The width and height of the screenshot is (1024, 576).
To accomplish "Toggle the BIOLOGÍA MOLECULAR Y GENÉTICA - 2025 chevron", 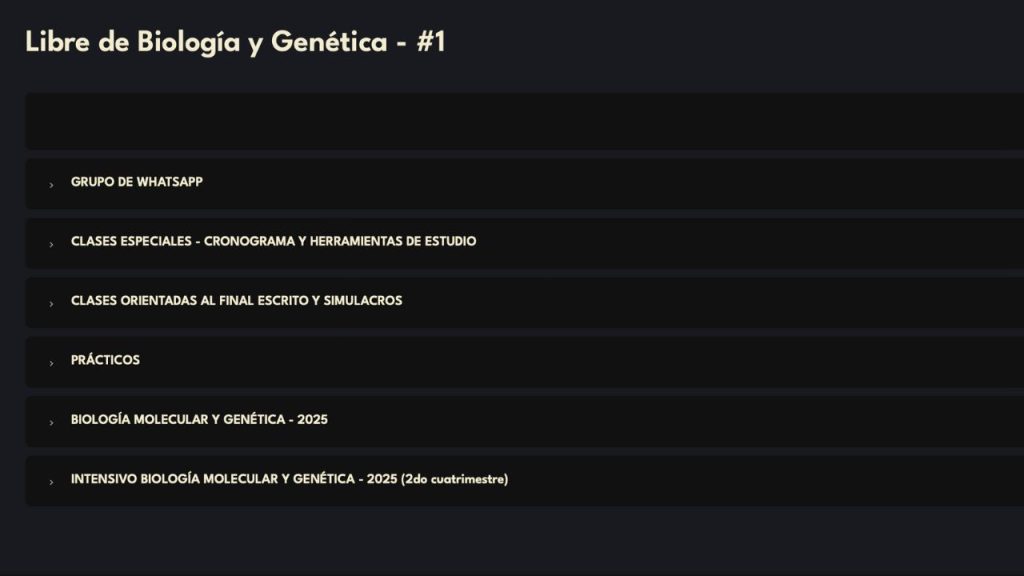I will click(51, 422).
